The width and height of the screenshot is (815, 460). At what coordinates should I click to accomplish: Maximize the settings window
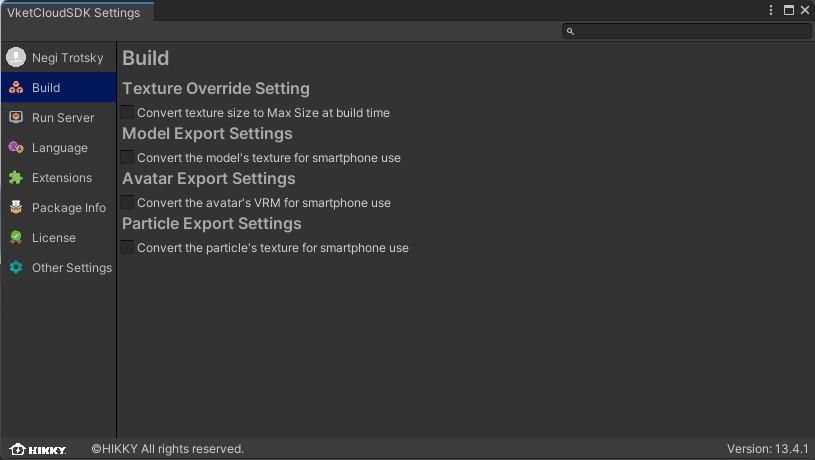[x=788, y=10]
